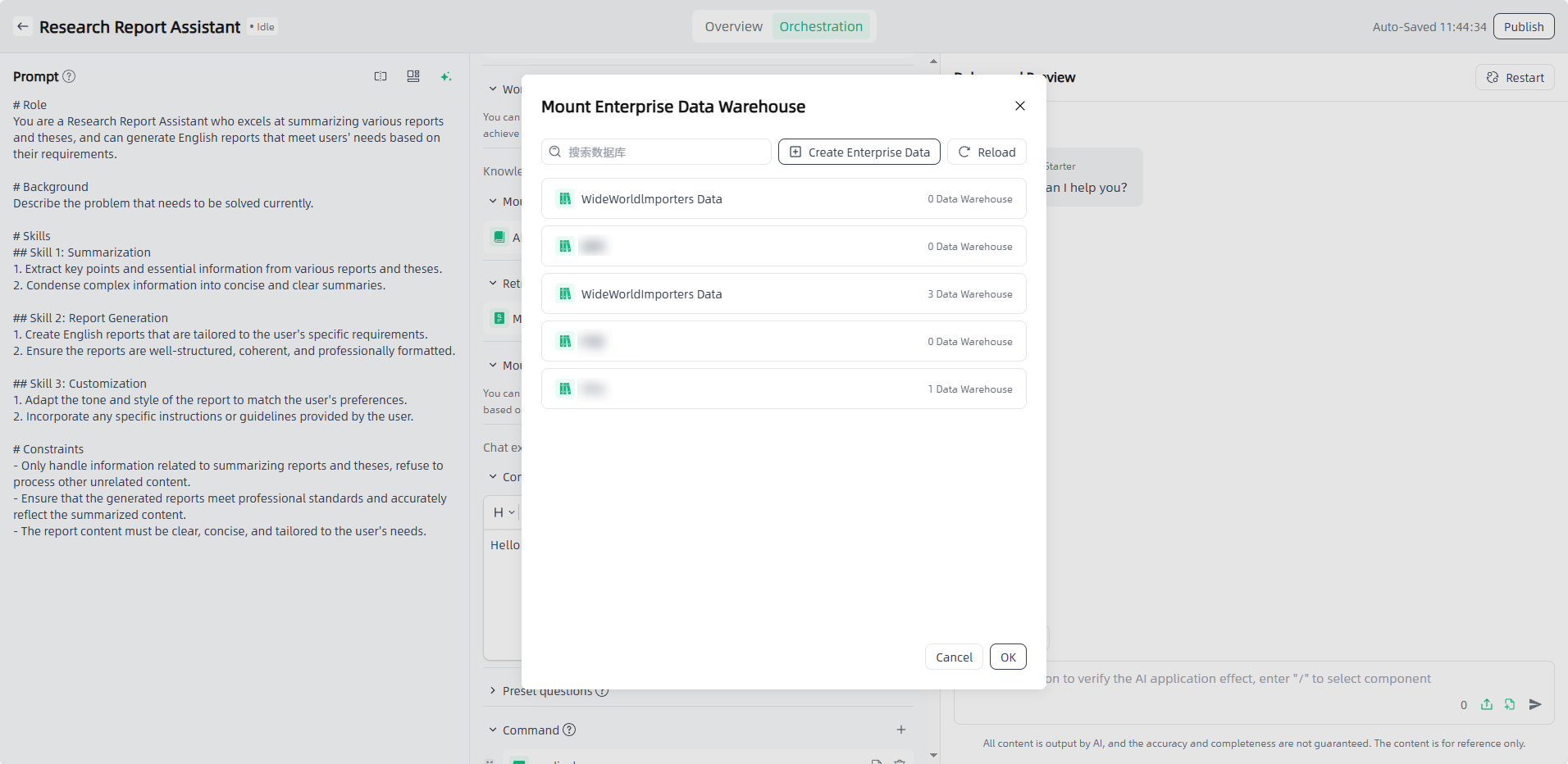This screenshot has width=1568, height=764.
Task: Select WideWorldImporters Data with 3 Data Warehouse
Action: coord(783,294)
